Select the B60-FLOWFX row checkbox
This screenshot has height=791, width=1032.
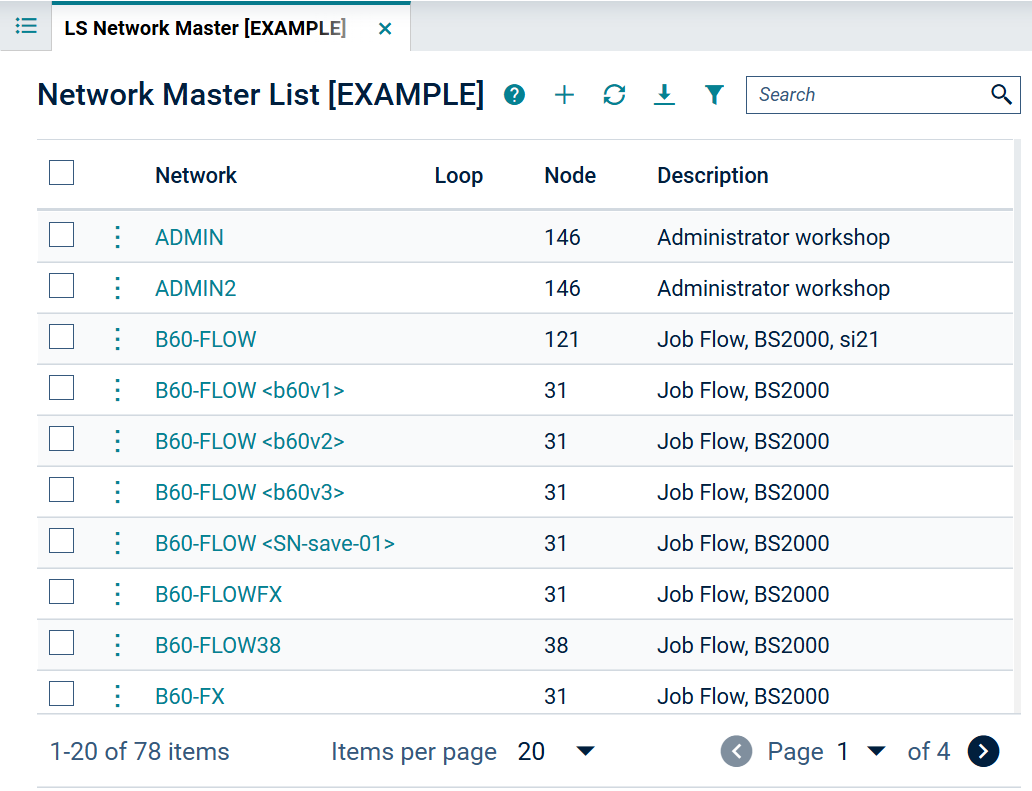[x=61, y=592]
